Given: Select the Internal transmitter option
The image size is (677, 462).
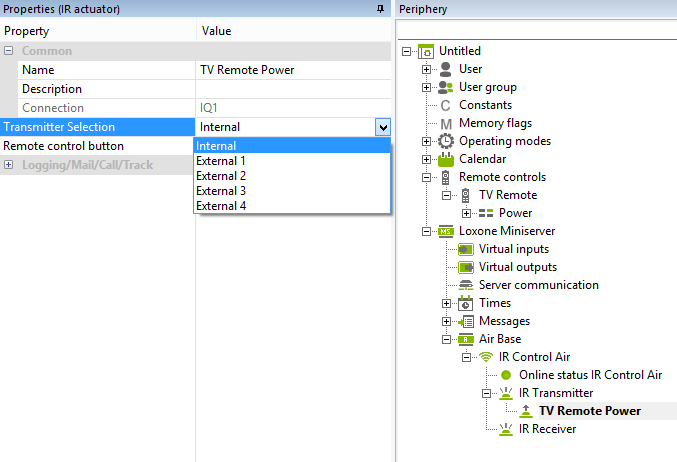Looking at the screenshot, I should click(x=216, y=146).
